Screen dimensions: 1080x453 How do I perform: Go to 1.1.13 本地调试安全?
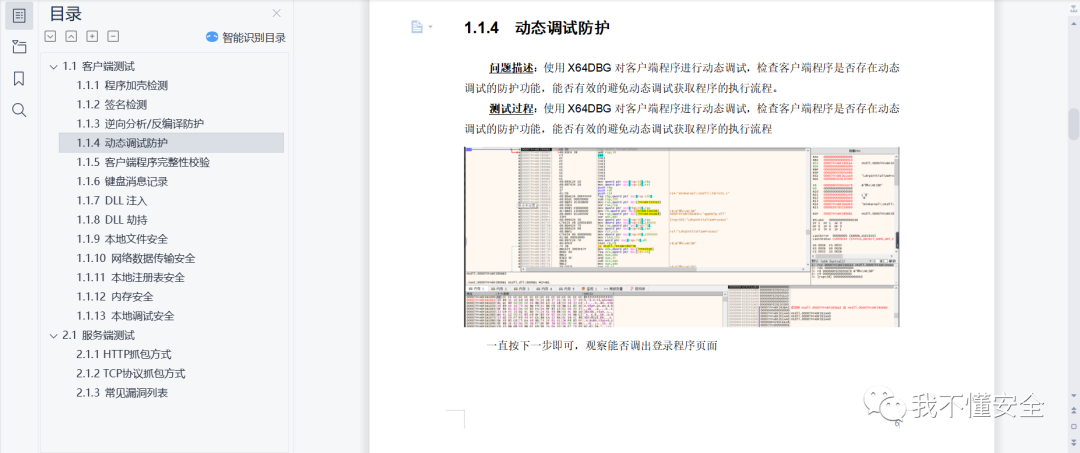coord(125,317)
